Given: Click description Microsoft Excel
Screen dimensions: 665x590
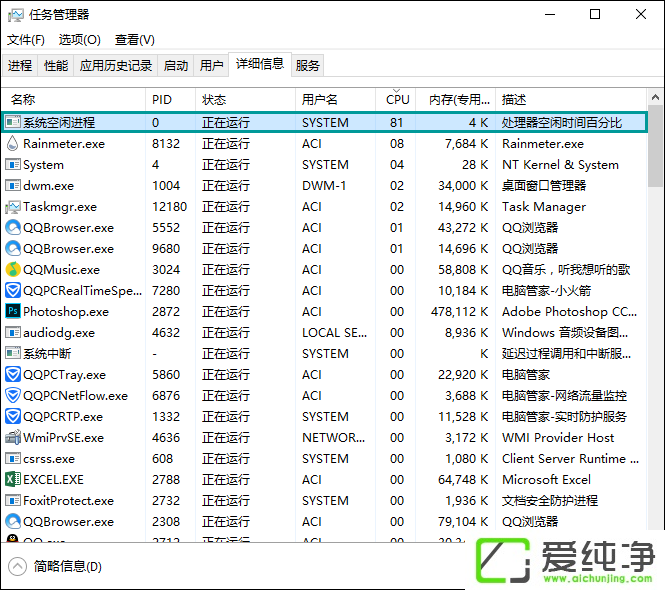Looking at the screenshot, I should coord(546,480).
